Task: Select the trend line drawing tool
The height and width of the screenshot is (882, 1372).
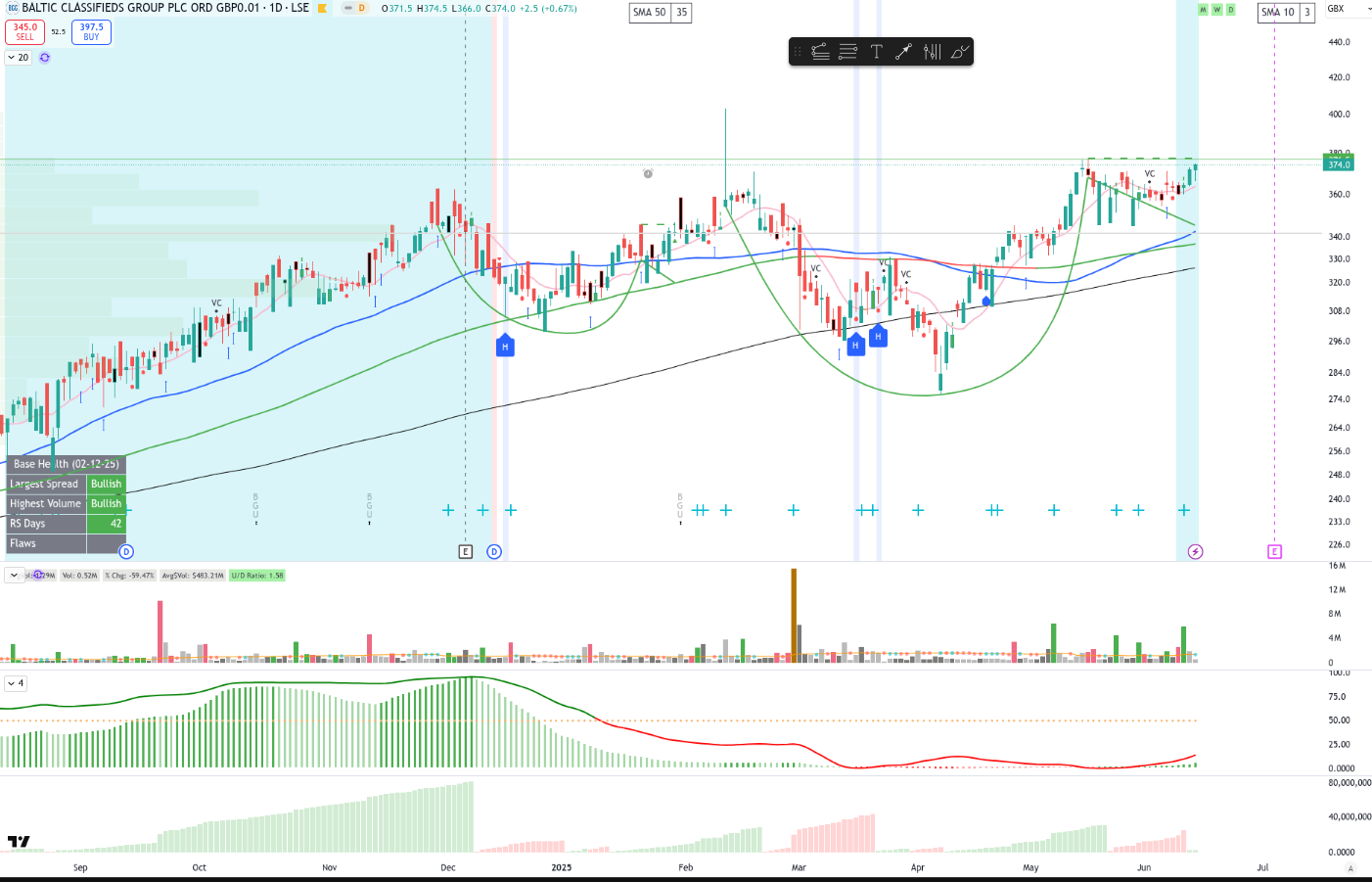Action: pyautogui.click(x=820, y=52)
